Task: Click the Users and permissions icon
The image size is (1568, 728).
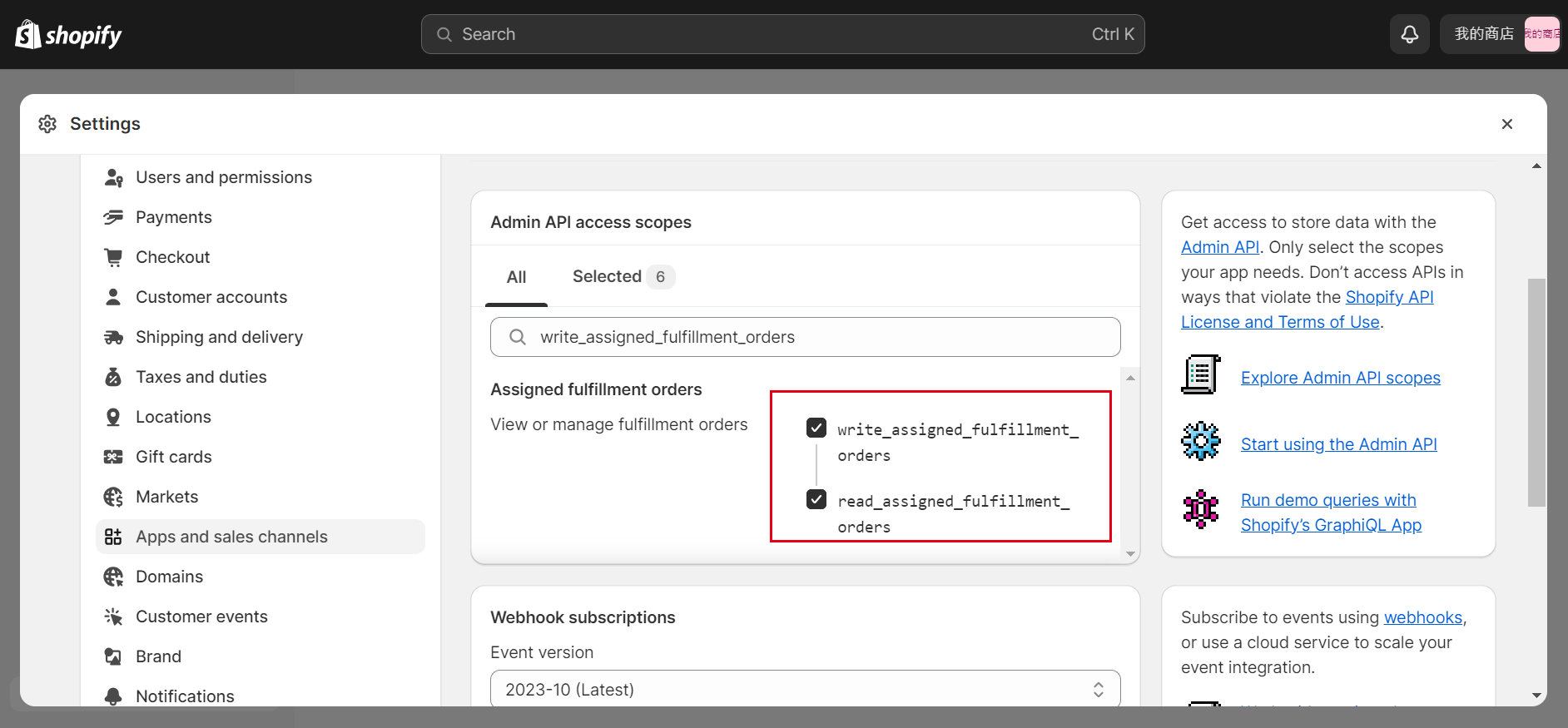Action: click(x=113, y=177)
